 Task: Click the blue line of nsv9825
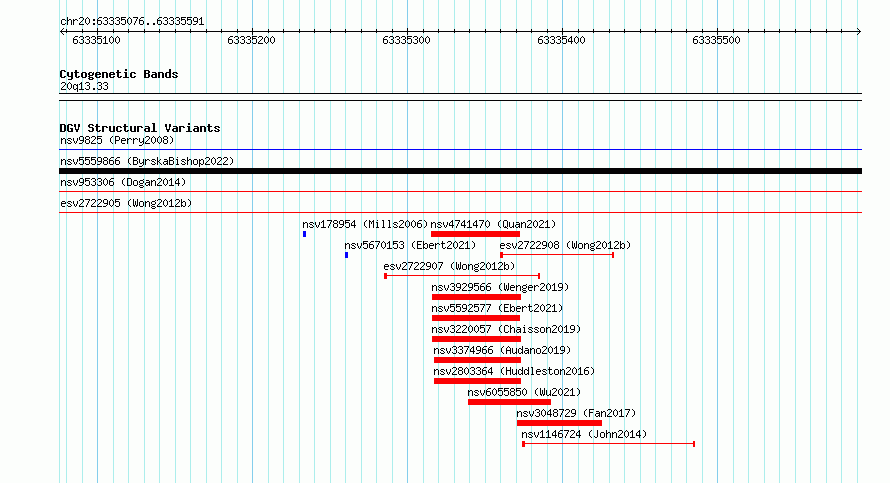[x=460, y=150]
